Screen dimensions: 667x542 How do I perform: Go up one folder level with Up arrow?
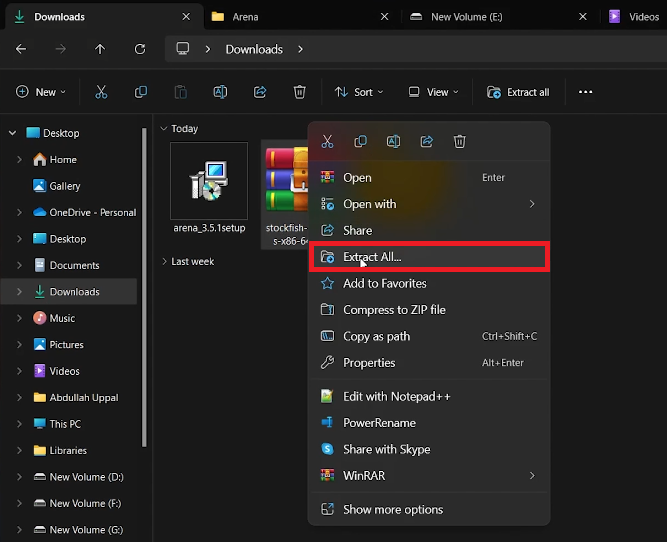100,49
